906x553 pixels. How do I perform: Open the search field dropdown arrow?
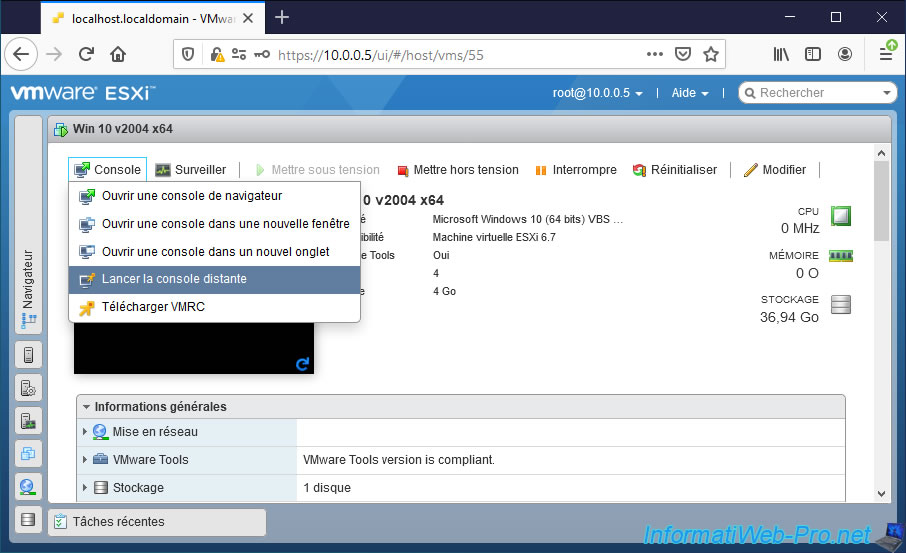coord(887,93)
